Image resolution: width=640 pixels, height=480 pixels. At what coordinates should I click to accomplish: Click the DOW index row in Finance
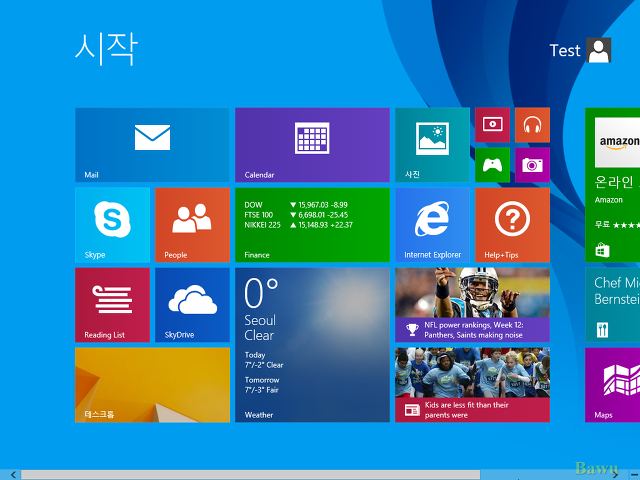296,205
